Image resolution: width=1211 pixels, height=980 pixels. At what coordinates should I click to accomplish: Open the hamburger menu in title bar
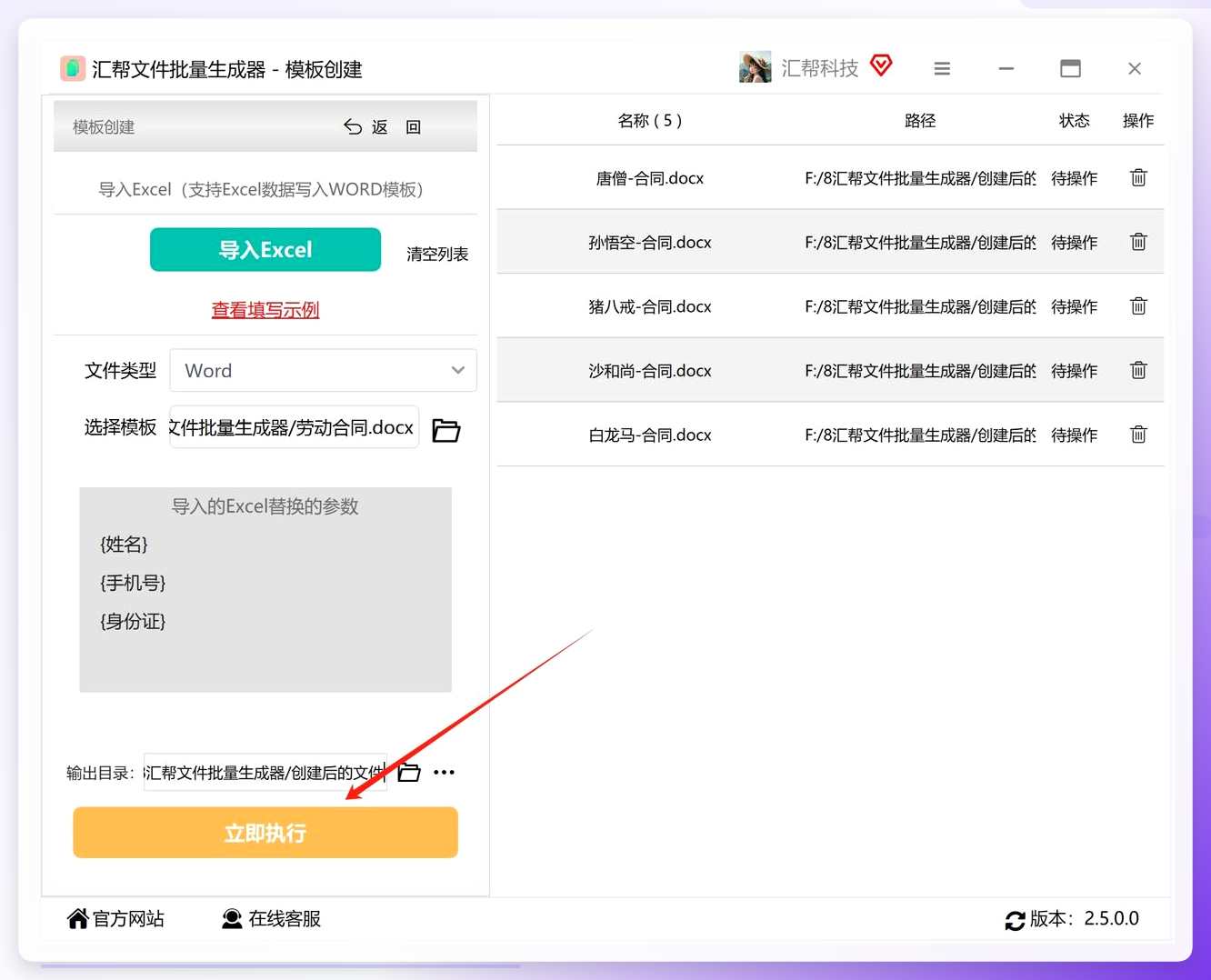click(942, 68)
